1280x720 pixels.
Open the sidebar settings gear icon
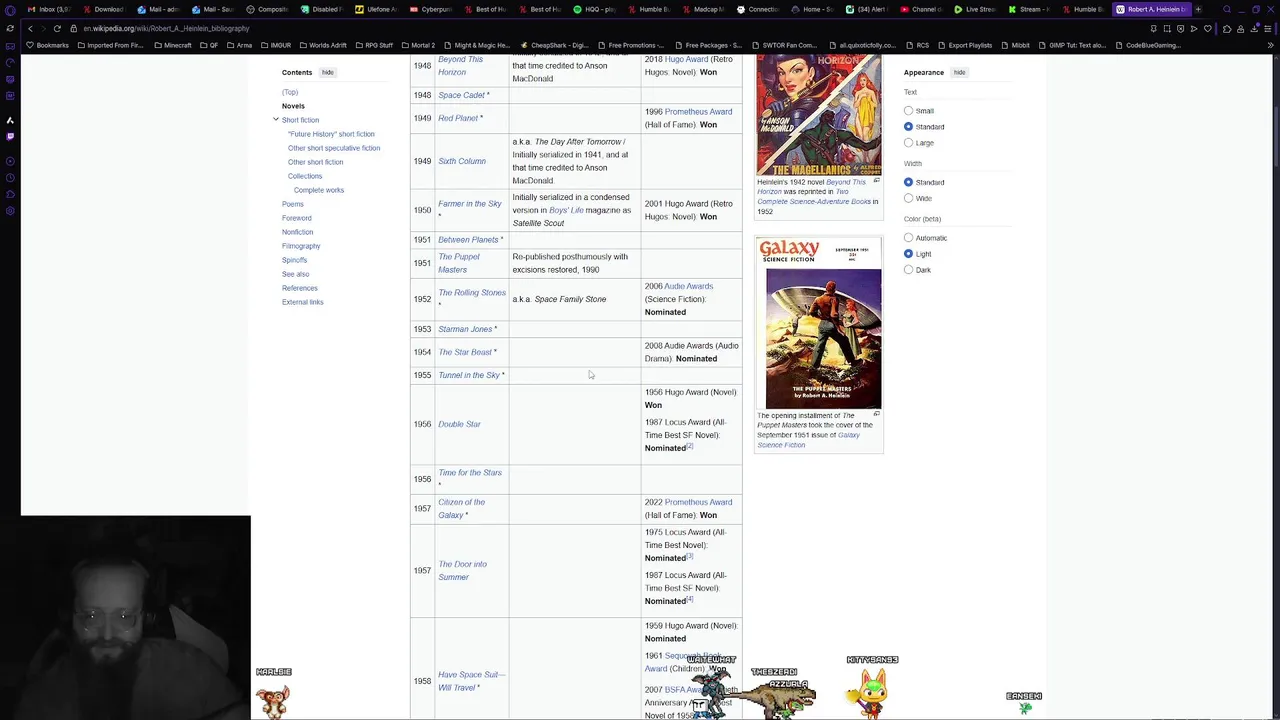(x=10, y=210)
